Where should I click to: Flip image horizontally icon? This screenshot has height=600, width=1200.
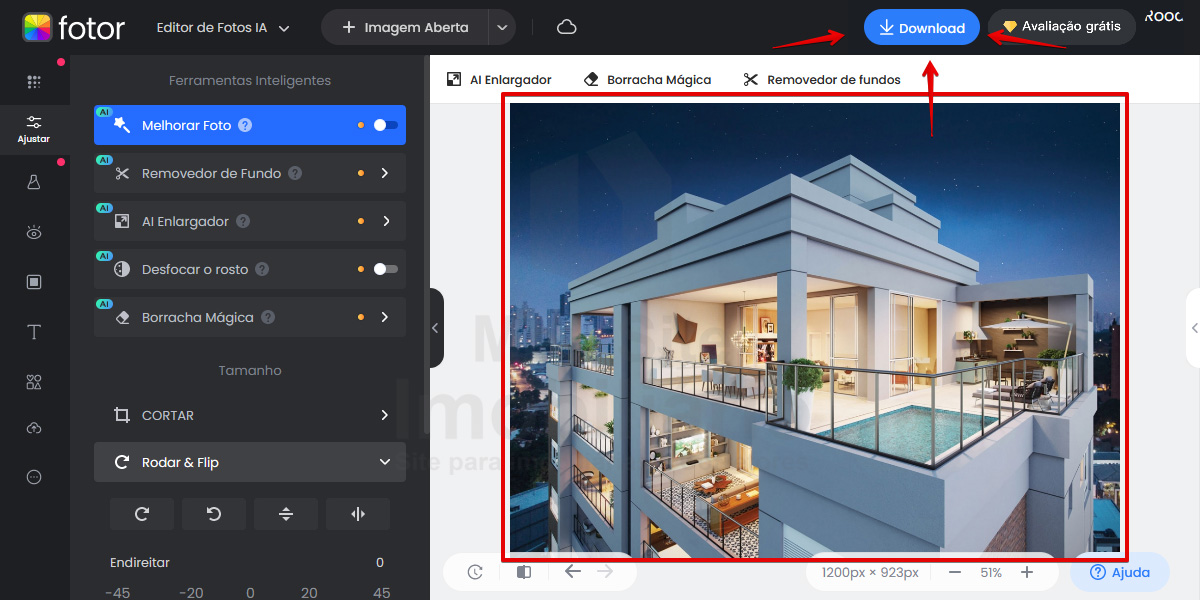click(x=358, y=514)
